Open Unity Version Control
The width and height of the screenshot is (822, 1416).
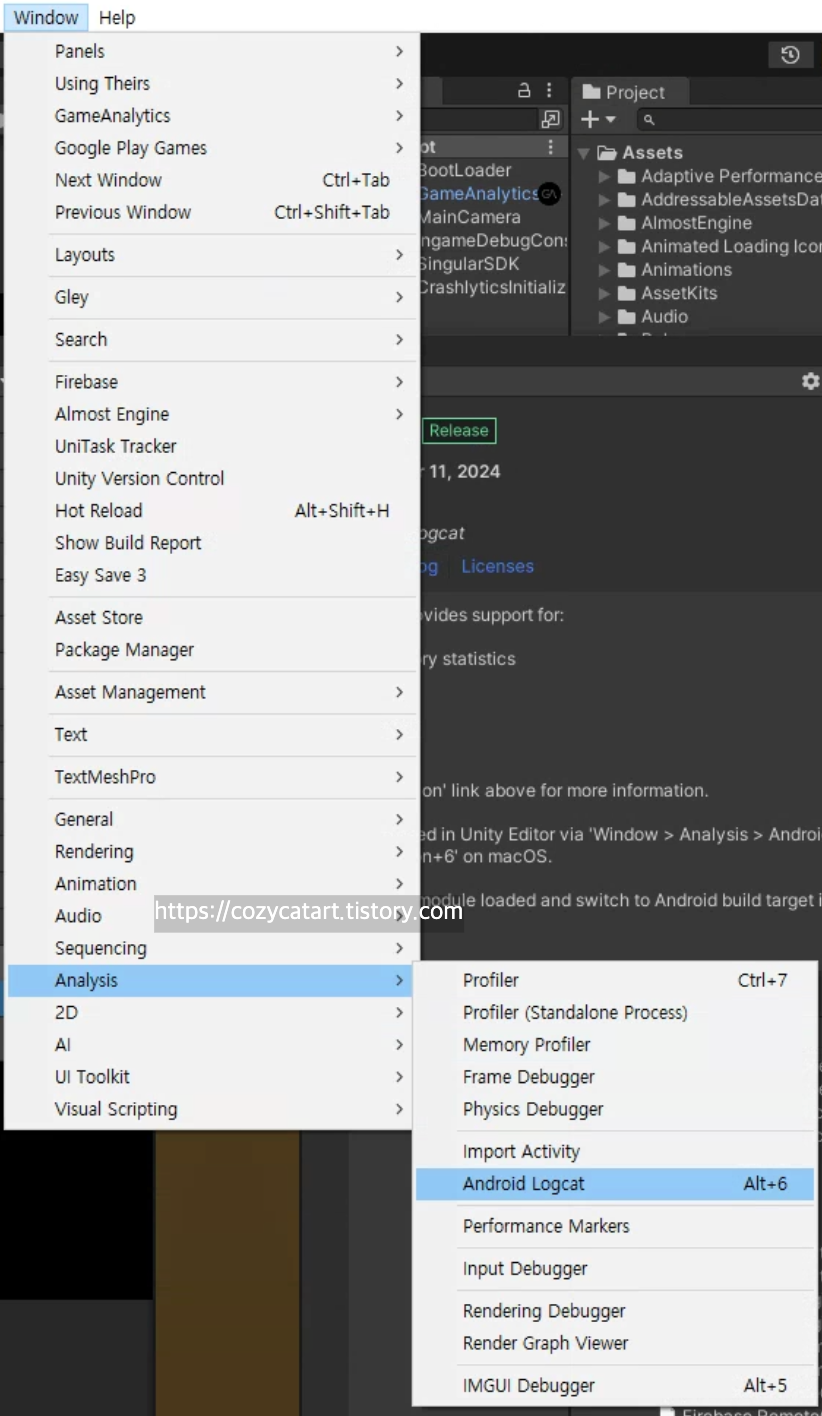coord(212,478)
